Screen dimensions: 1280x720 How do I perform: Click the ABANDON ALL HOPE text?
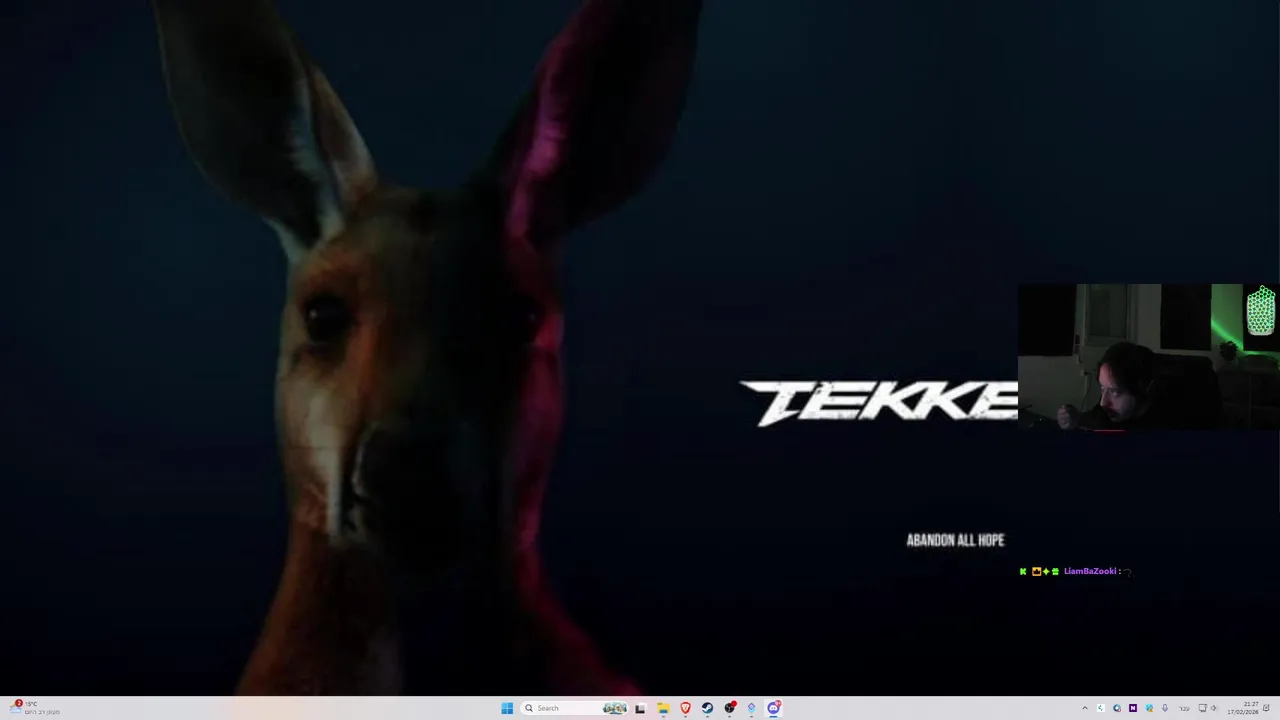pyautogui.click(x=955, y=540)
